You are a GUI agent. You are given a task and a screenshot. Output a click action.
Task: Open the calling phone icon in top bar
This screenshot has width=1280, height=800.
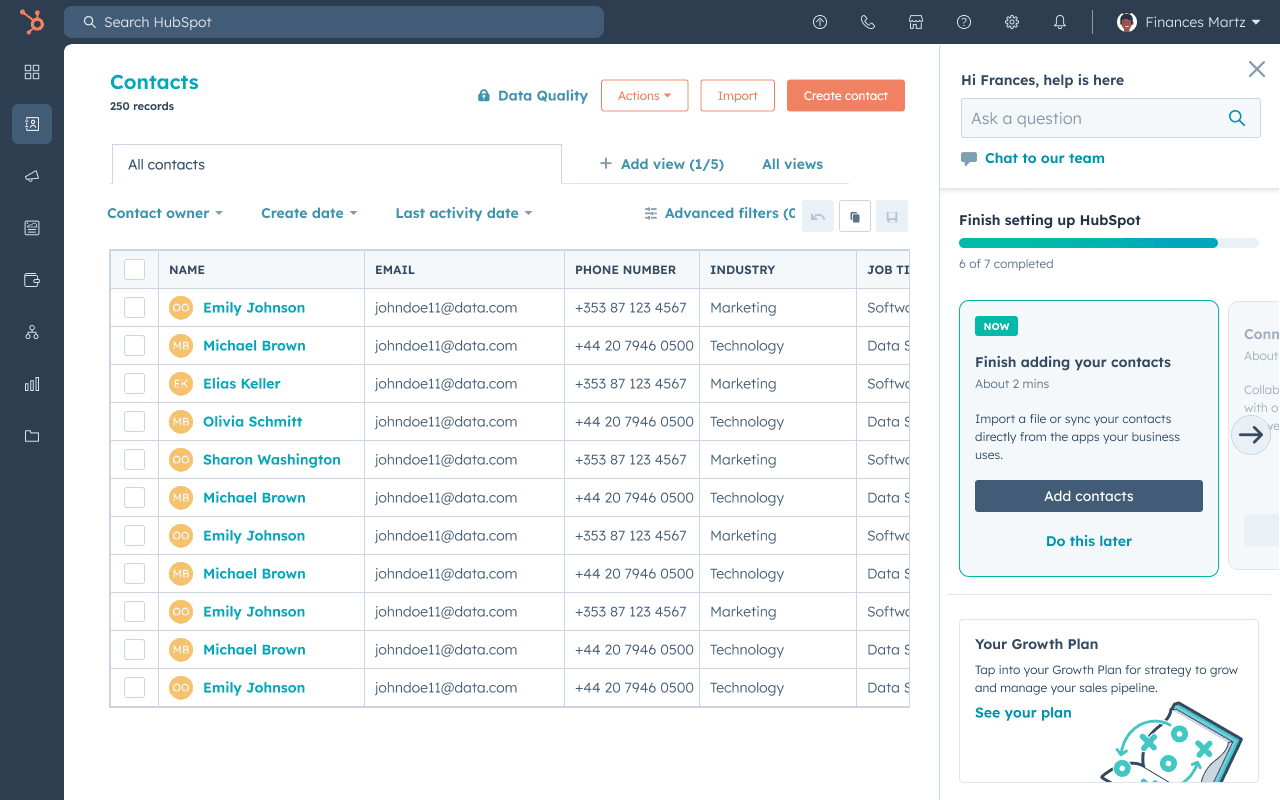[x=868, y=22]
